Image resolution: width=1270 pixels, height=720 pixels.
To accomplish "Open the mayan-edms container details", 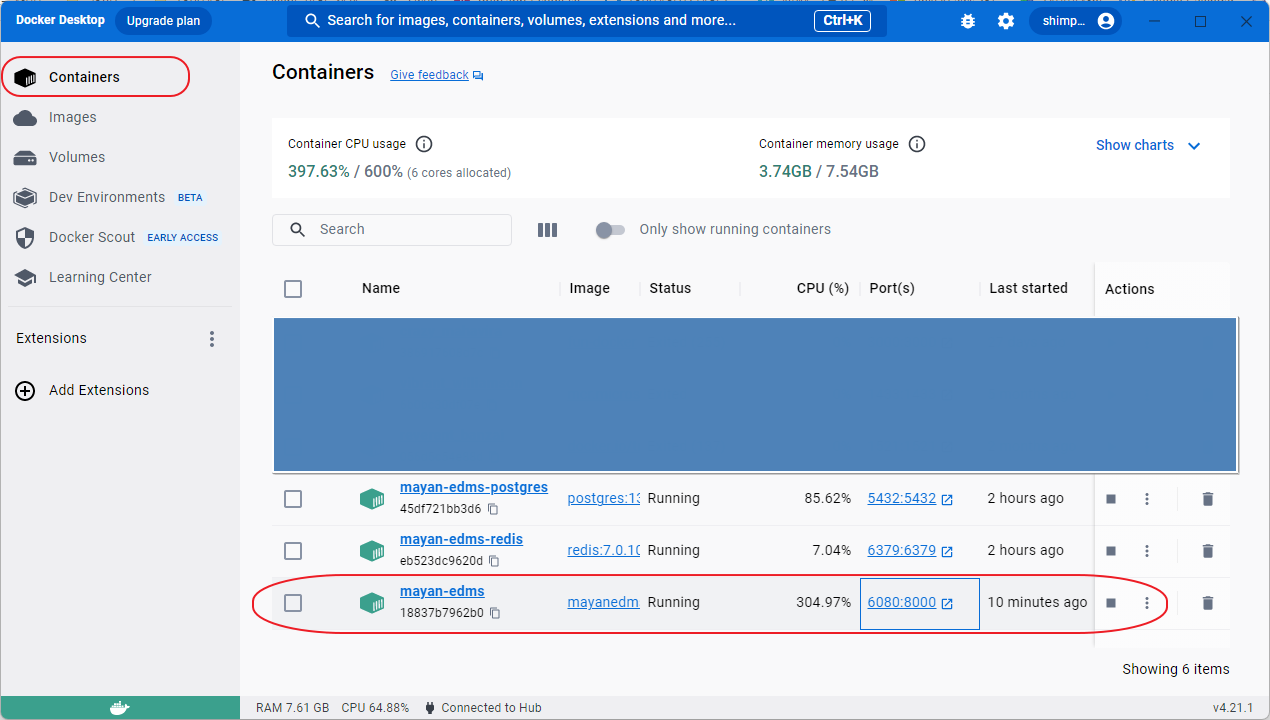I will pos(442,592).
